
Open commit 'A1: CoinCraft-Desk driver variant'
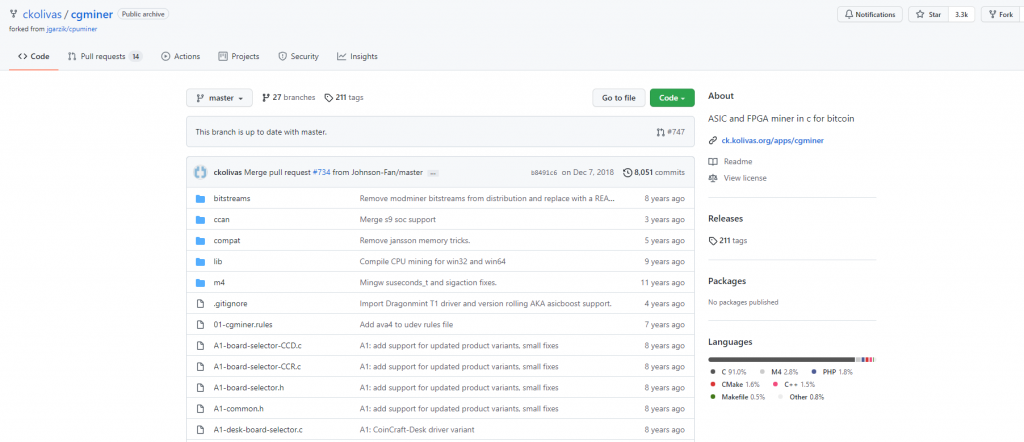[x=417, y=430]
